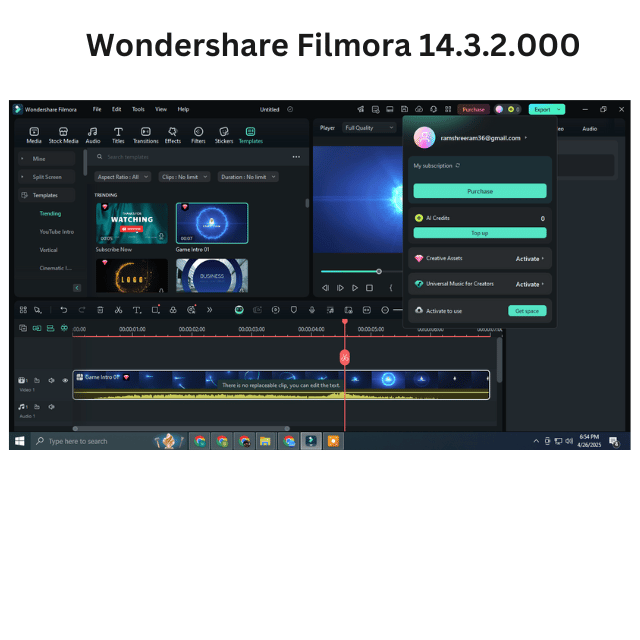Record voiceover with microphone icon
This screenshot has width=640, height=640.
point(312,310)
